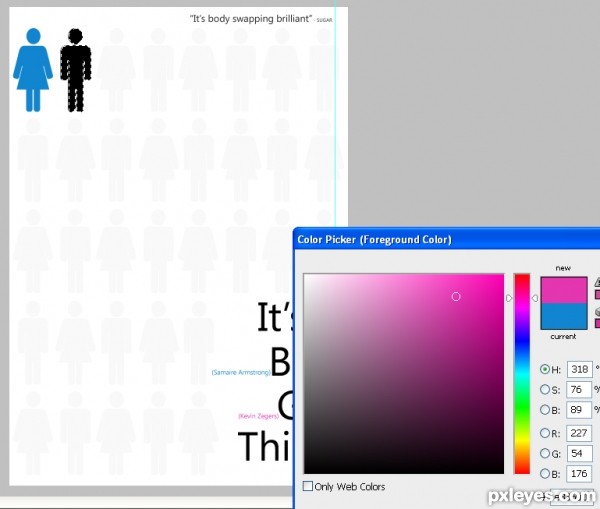
Task: Click the H value field showing 318
Action: point(579,369)
